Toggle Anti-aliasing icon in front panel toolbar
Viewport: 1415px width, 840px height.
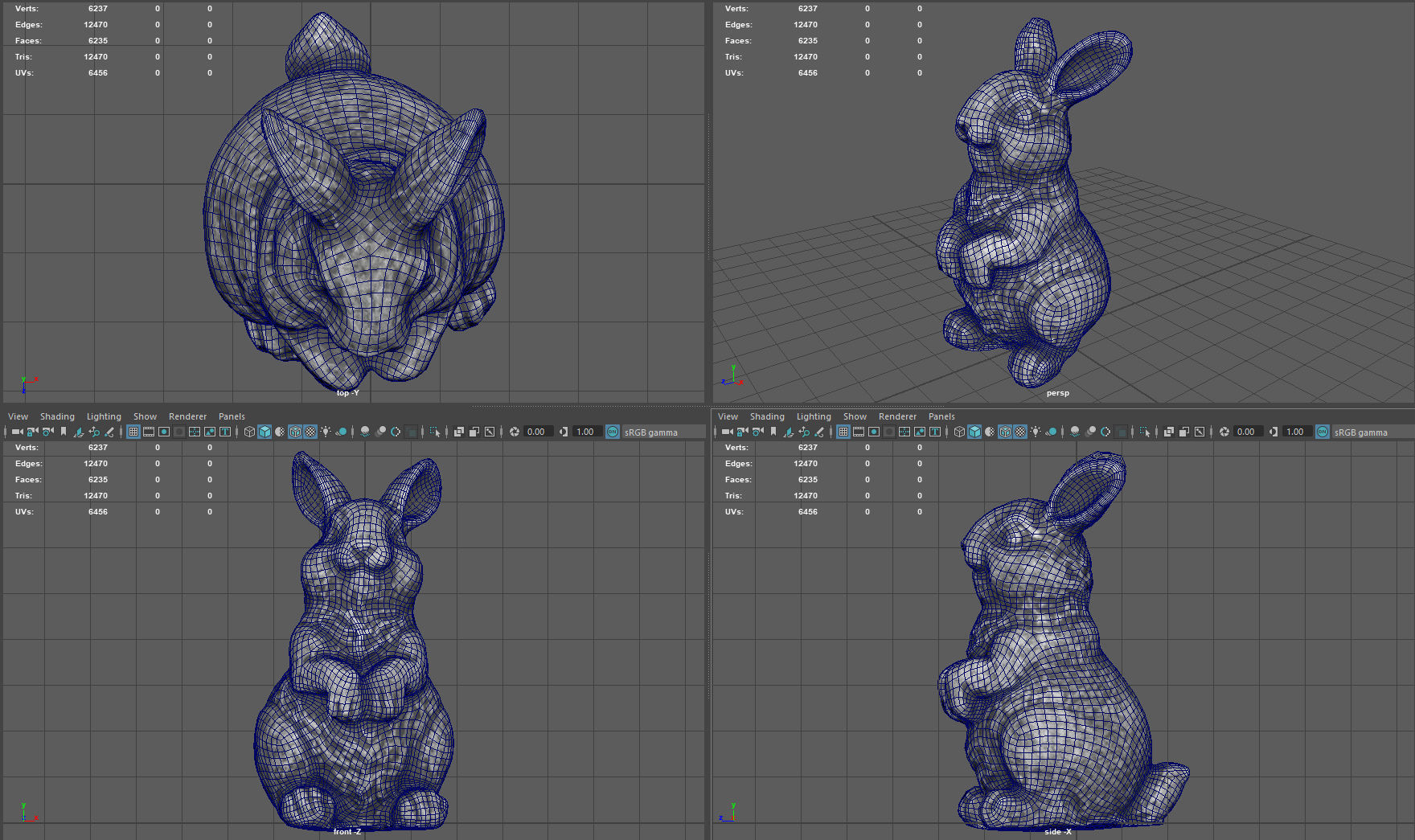click(x=396, y=432)
